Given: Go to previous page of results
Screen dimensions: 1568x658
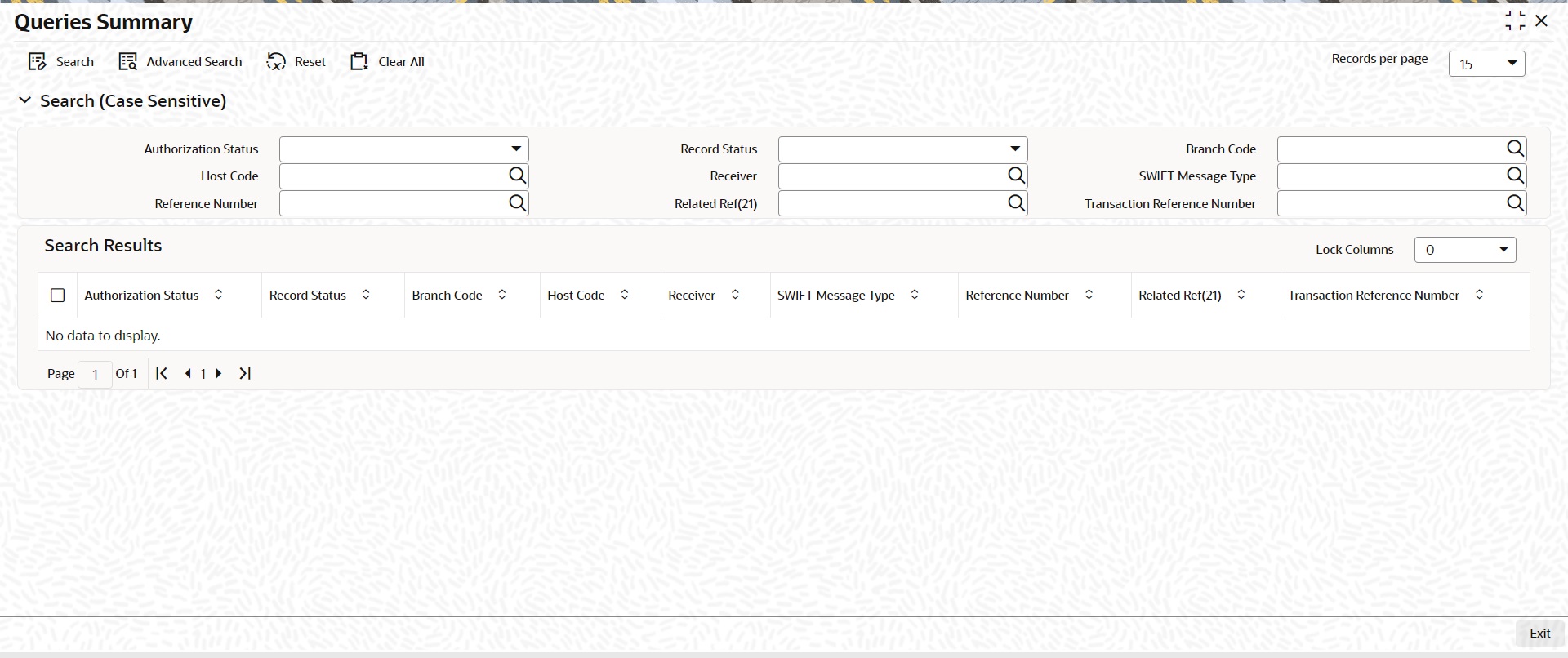Looking at the screenshot, I should coord(188,373).
